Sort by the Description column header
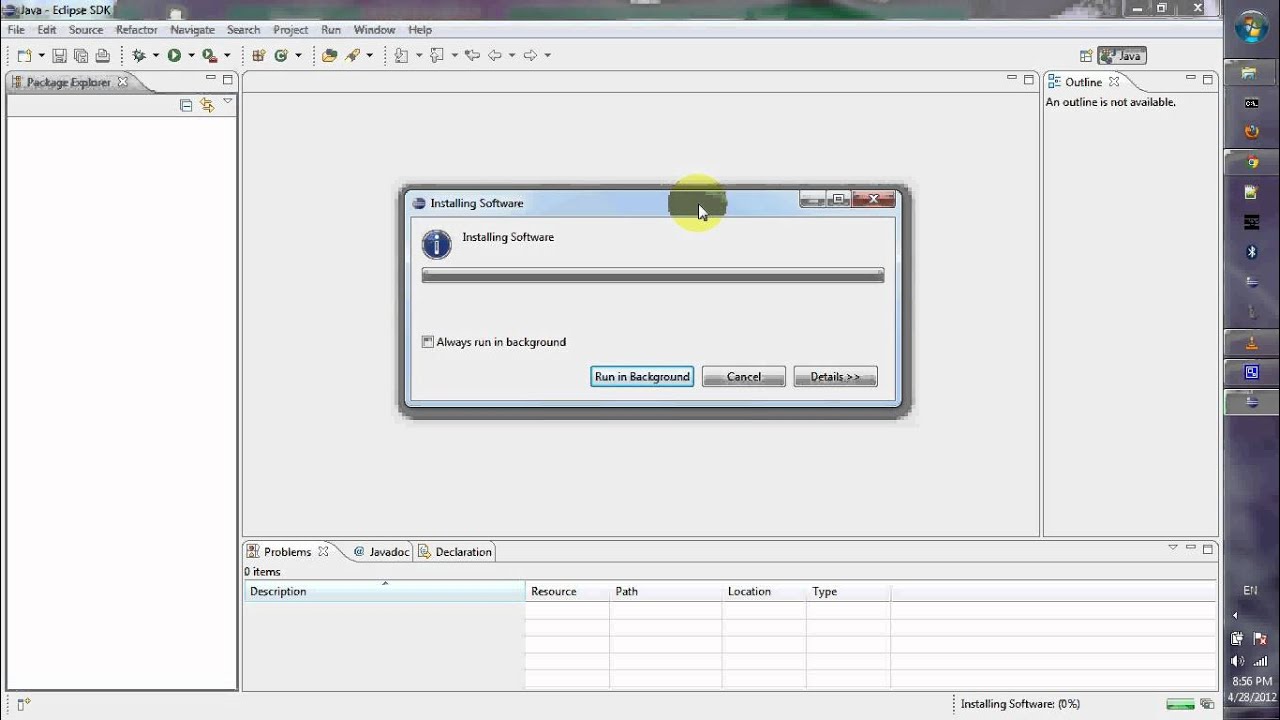This screenshot has width=1280, height=720. [385, 591]
